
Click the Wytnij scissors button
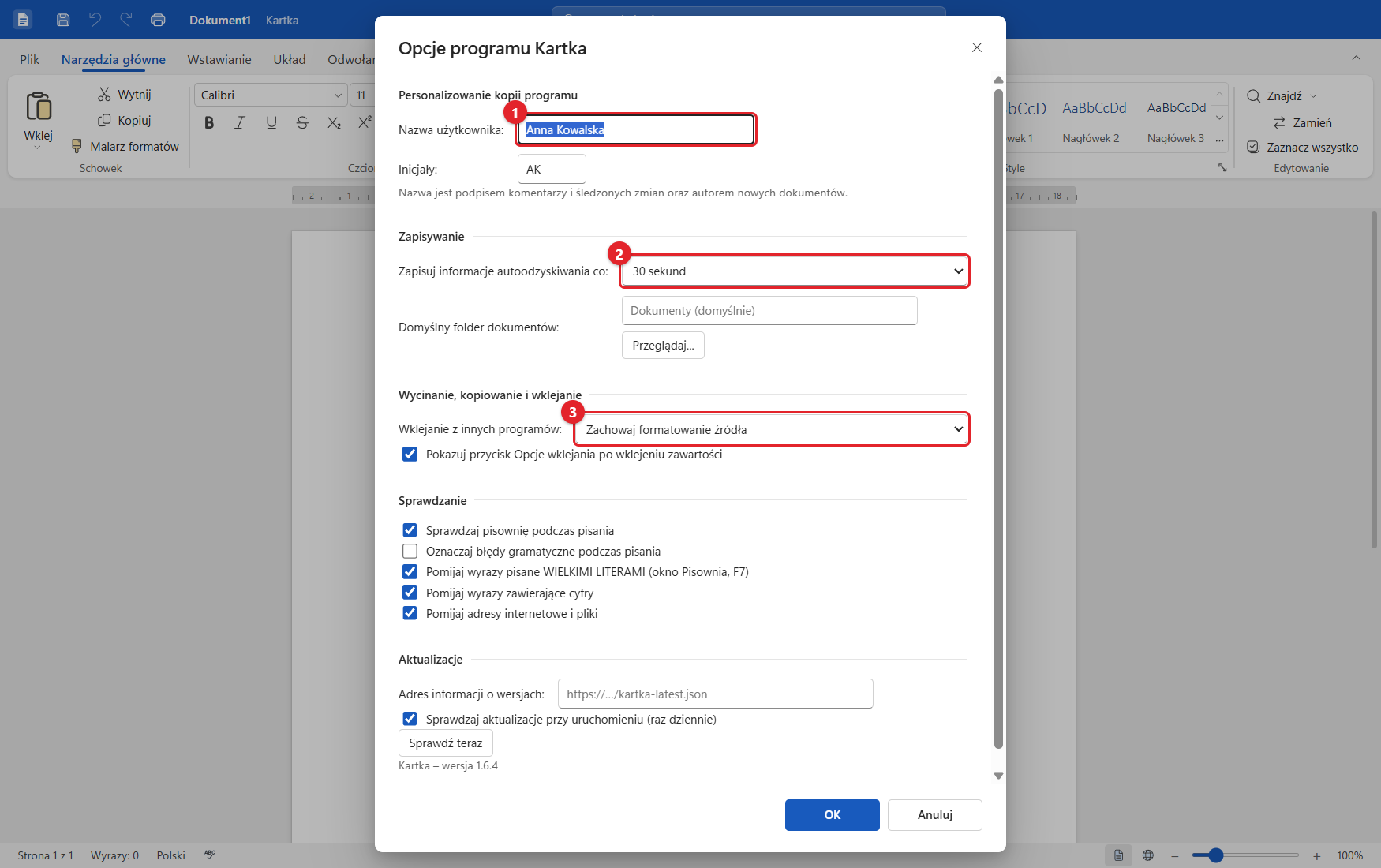pos(125,94)
